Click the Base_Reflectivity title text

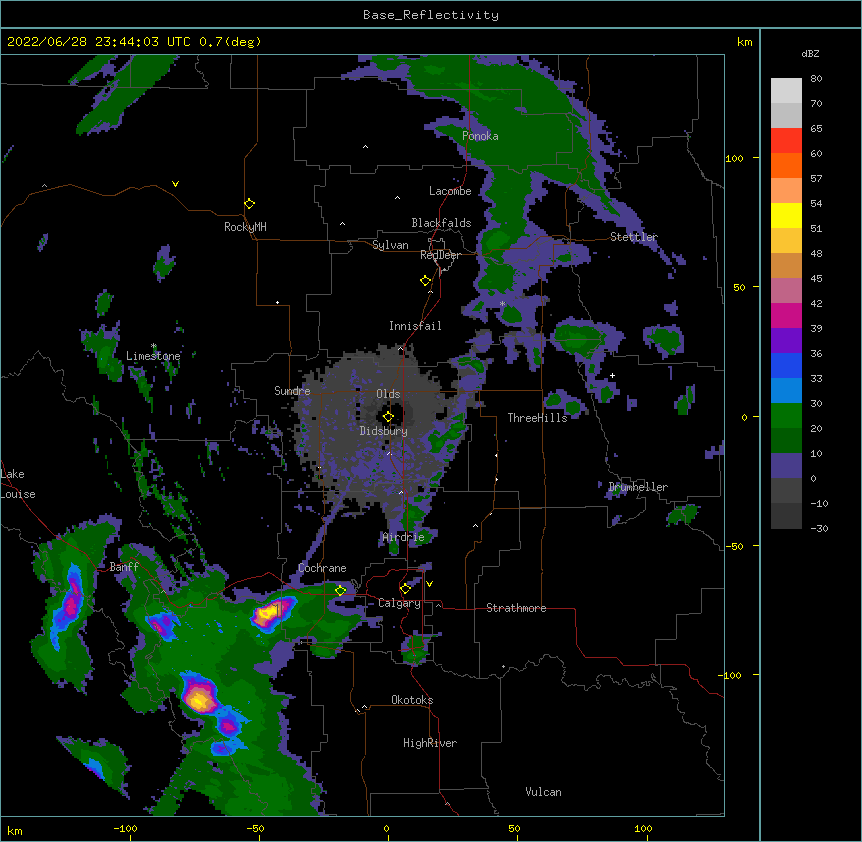tap(431, 15)
